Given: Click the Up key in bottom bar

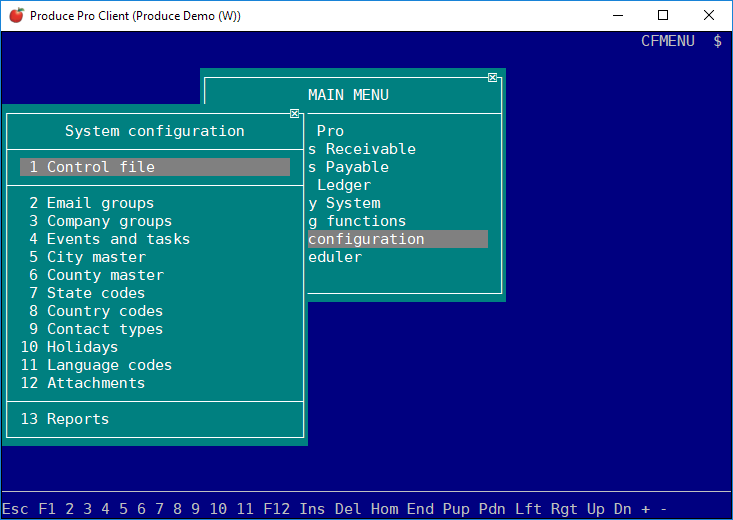Looking at the screenshot, I should (x=596, y=509).
